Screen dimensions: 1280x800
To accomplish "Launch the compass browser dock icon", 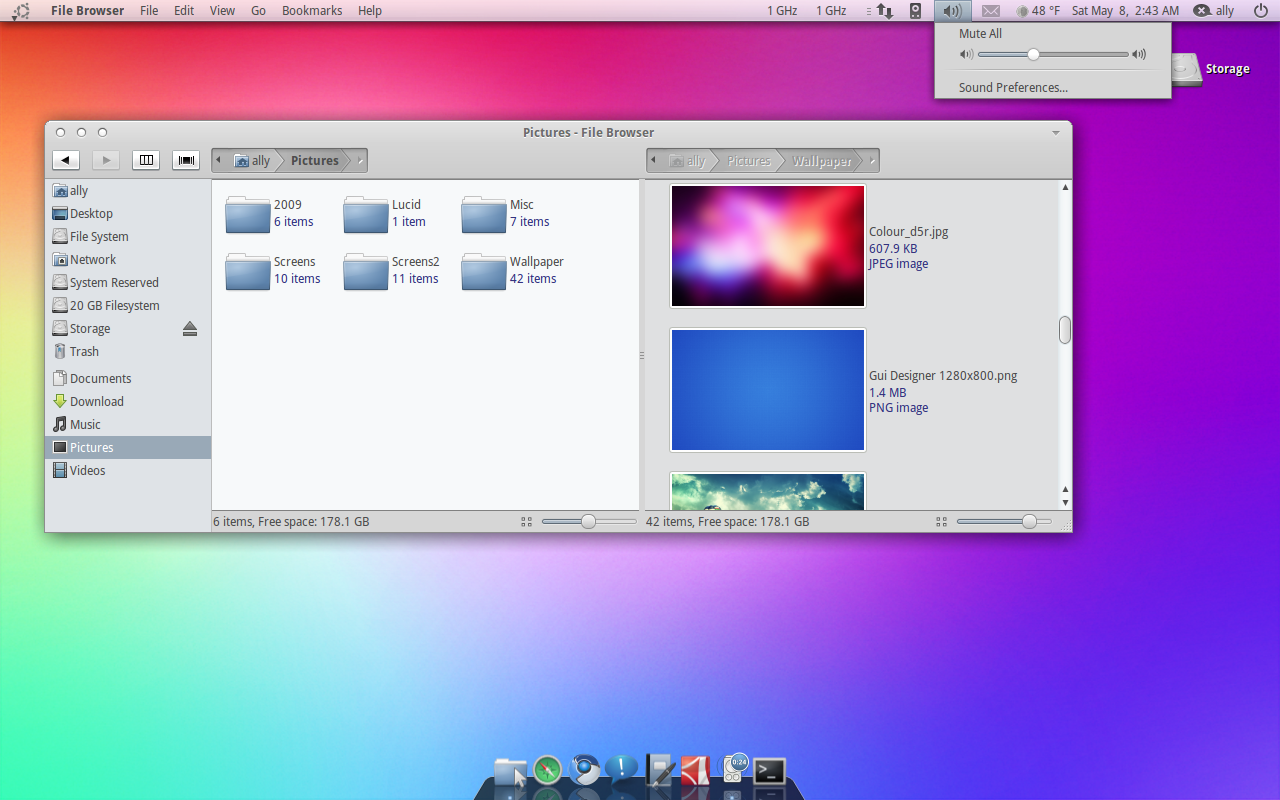I will pos(547,770).
